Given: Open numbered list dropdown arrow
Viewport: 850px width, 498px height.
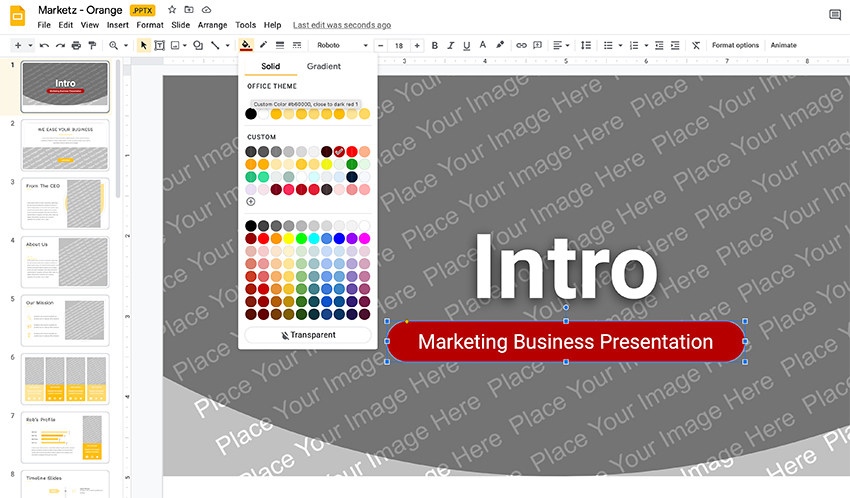Looking at the screenshot, I should pos(646,46).
